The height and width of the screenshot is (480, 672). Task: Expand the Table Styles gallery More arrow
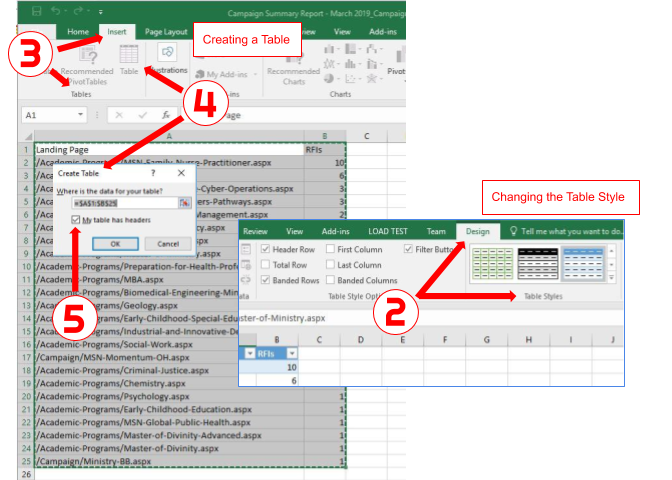click(x=612, y=279)
